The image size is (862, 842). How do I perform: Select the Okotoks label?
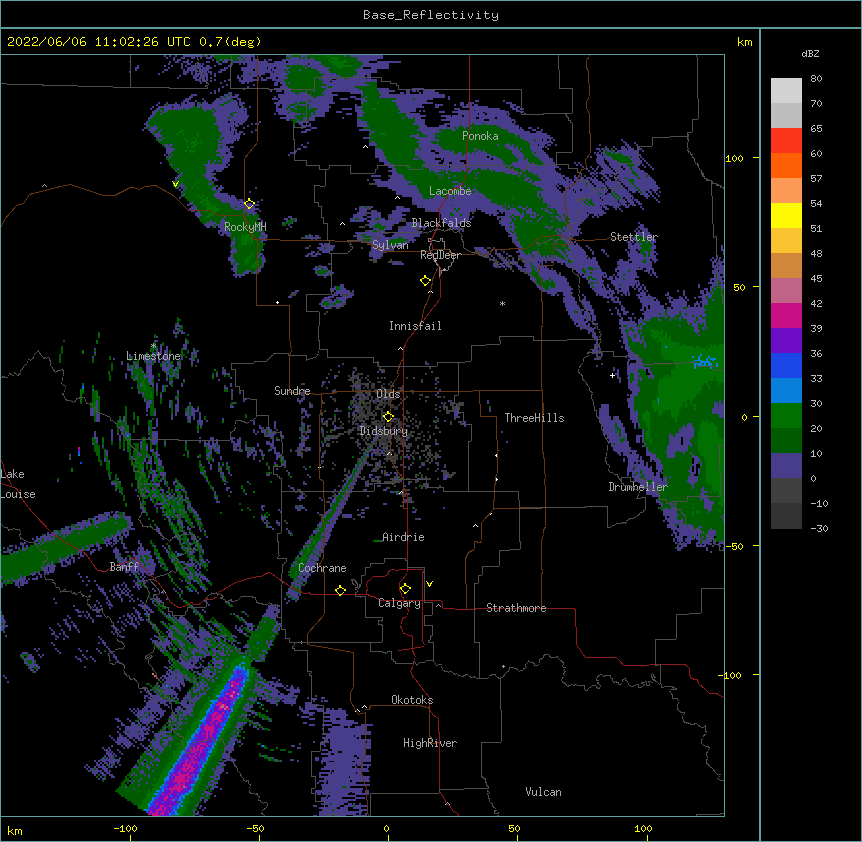click(412, 700)
